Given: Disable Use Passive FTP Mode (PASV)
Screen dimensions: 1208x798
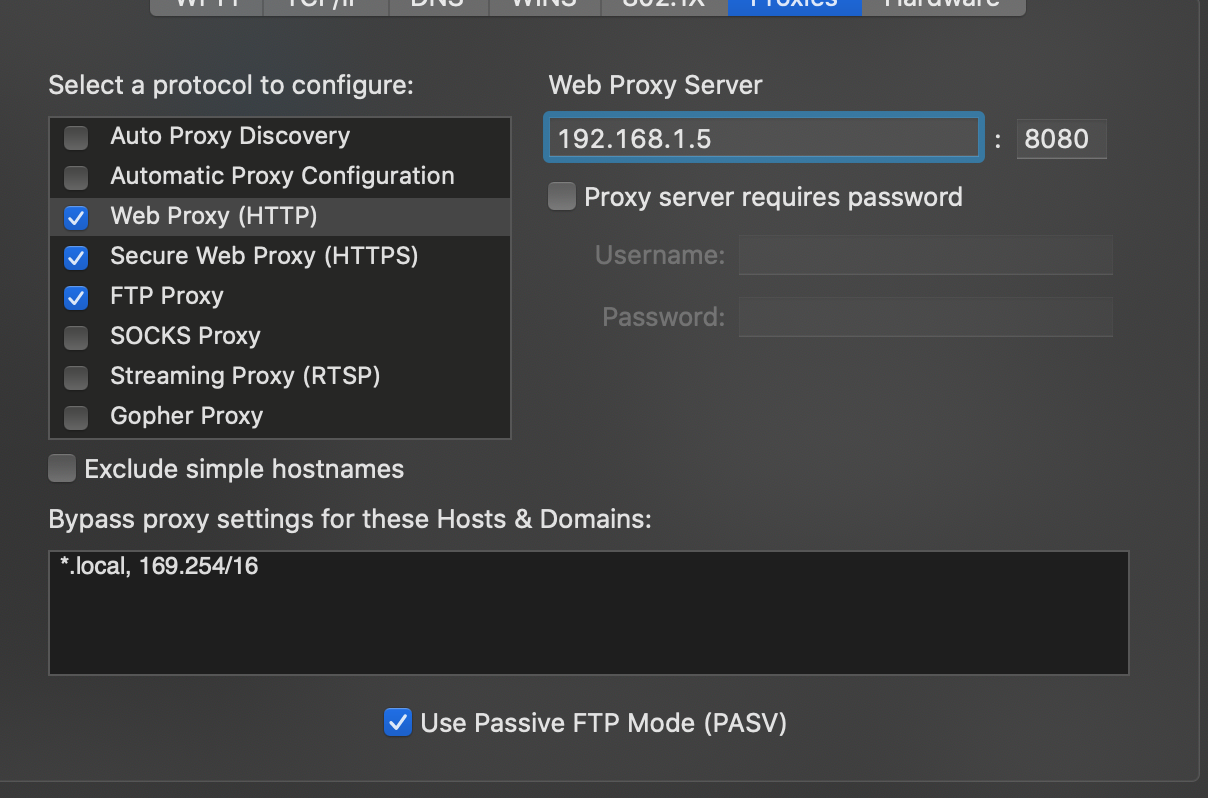Looking at the screenshot, I should (398, 722).
